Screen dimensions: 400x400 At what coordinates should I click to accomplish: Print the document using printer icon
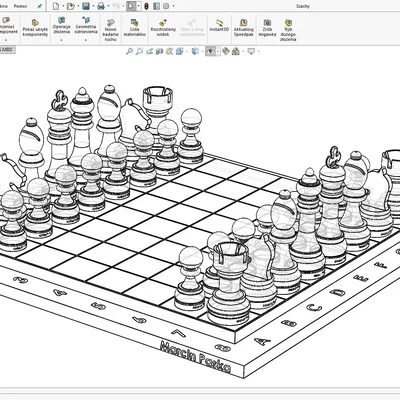pos(101,6)
